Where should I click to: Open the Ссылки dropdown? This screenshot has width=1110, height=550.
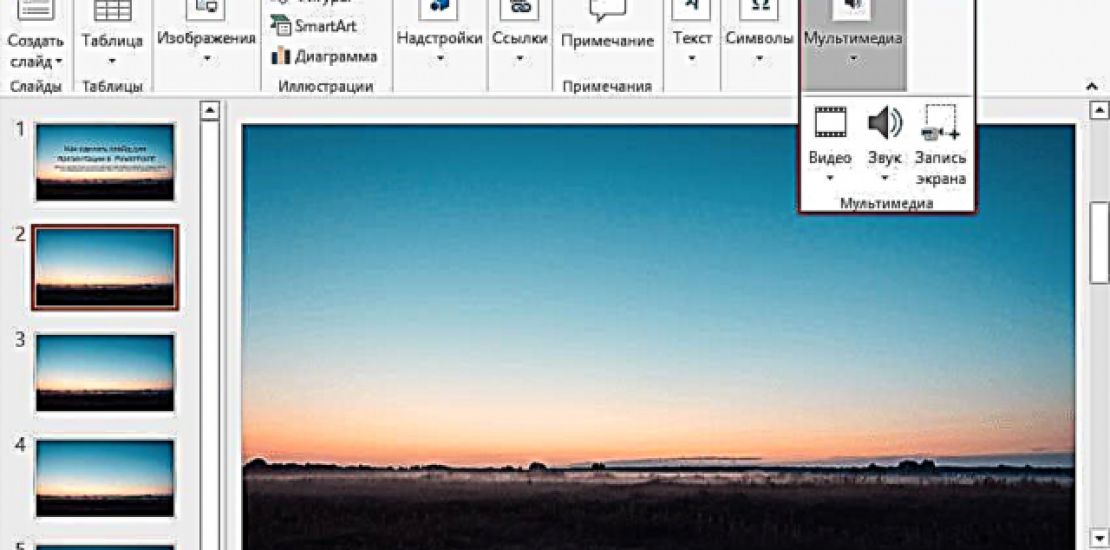(x=520, y=59)
